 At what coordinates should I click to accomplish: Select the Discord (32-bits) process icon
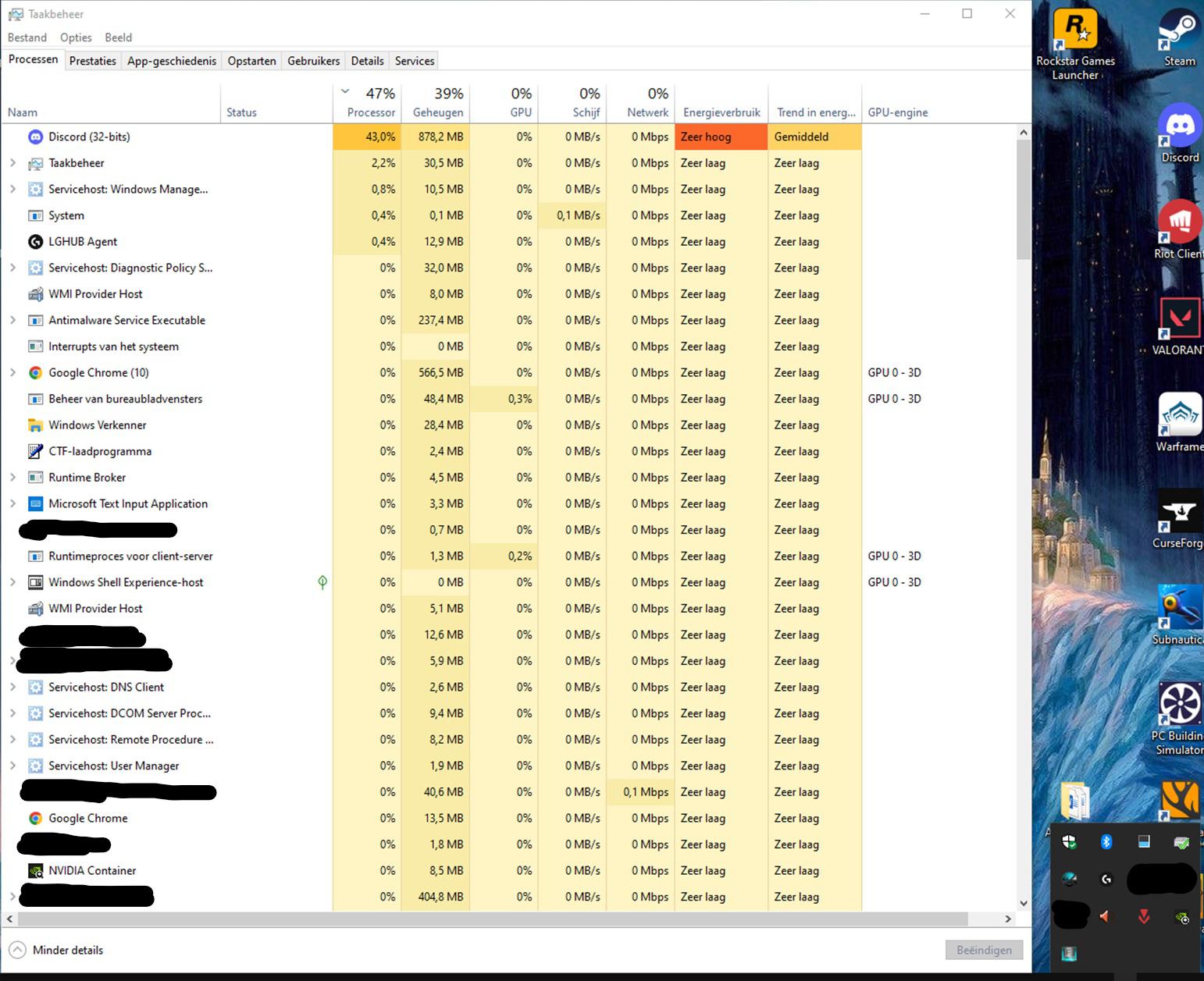[35, 137]
